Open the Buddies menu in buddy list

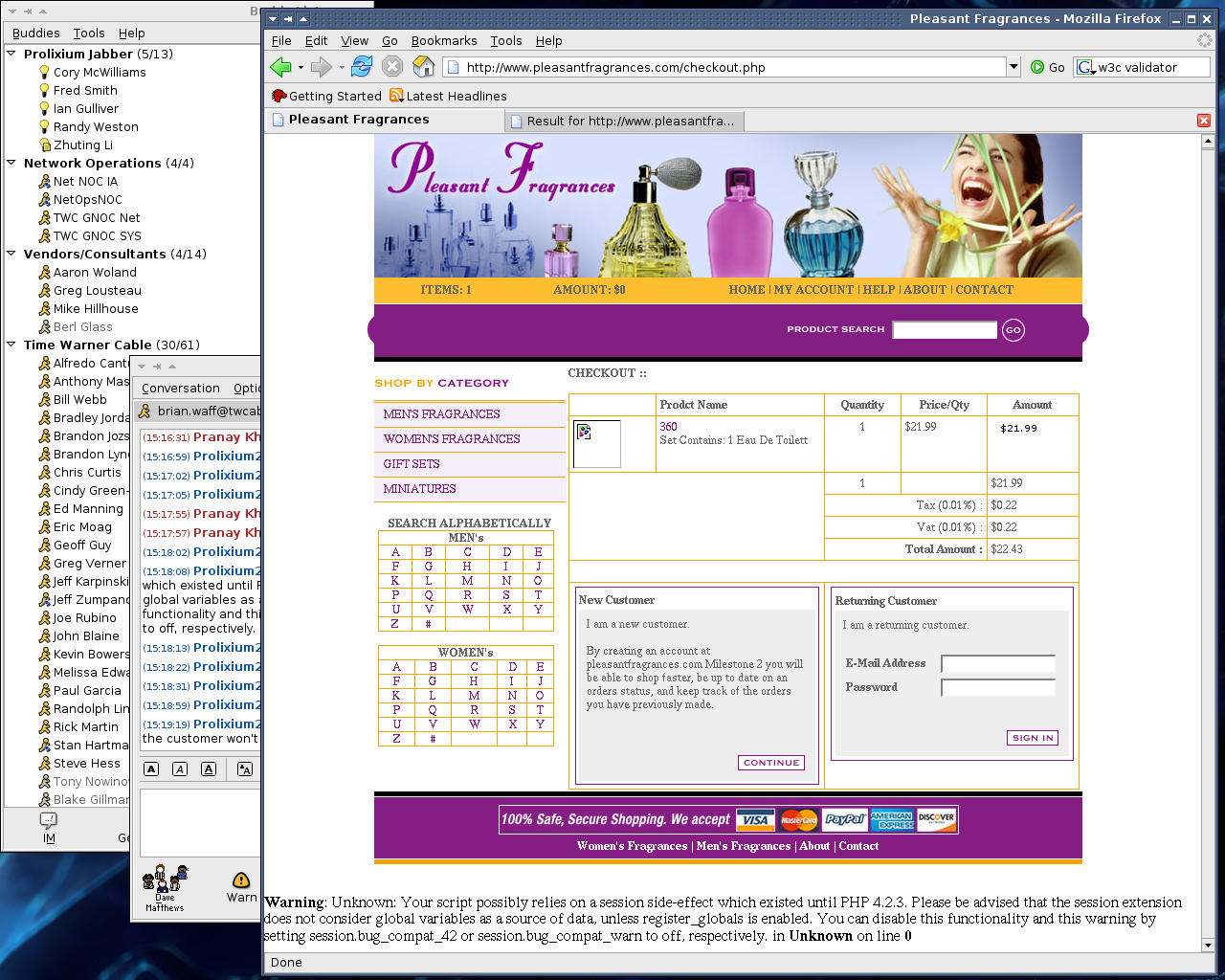(35, 33)
